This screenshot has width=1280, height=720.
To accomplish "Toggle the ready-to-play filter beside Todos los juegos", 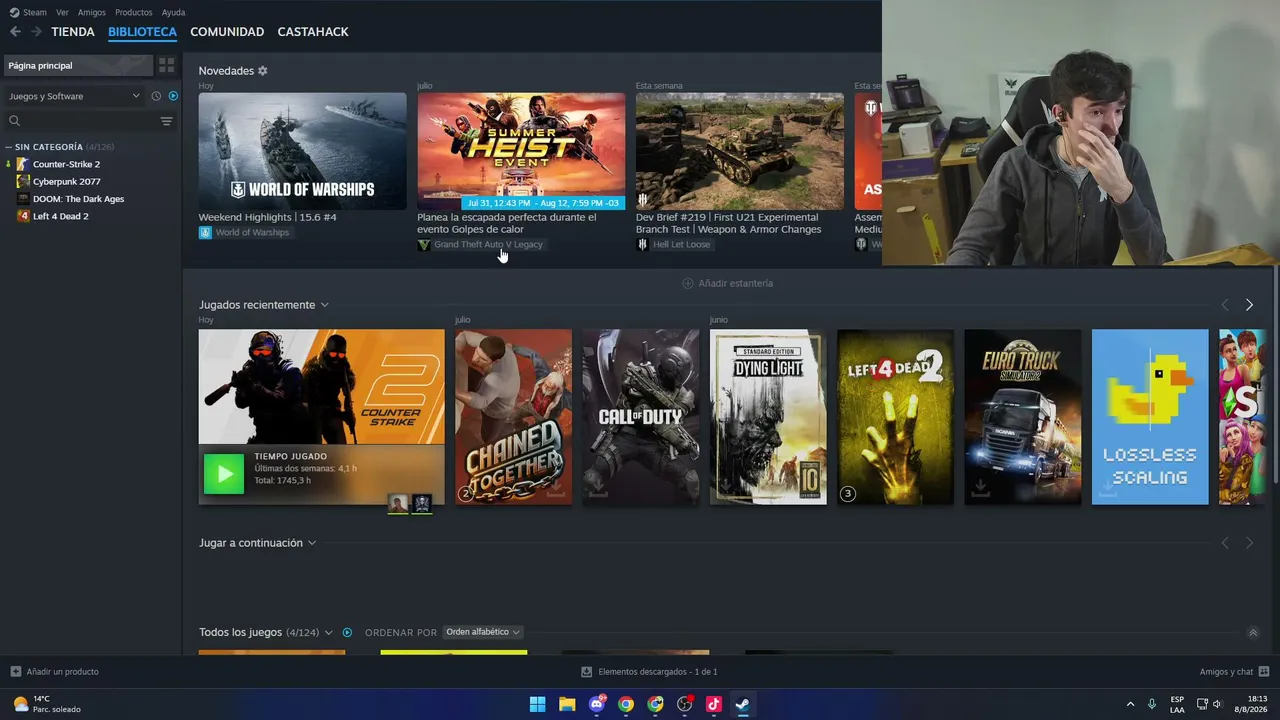I will 347,633.
